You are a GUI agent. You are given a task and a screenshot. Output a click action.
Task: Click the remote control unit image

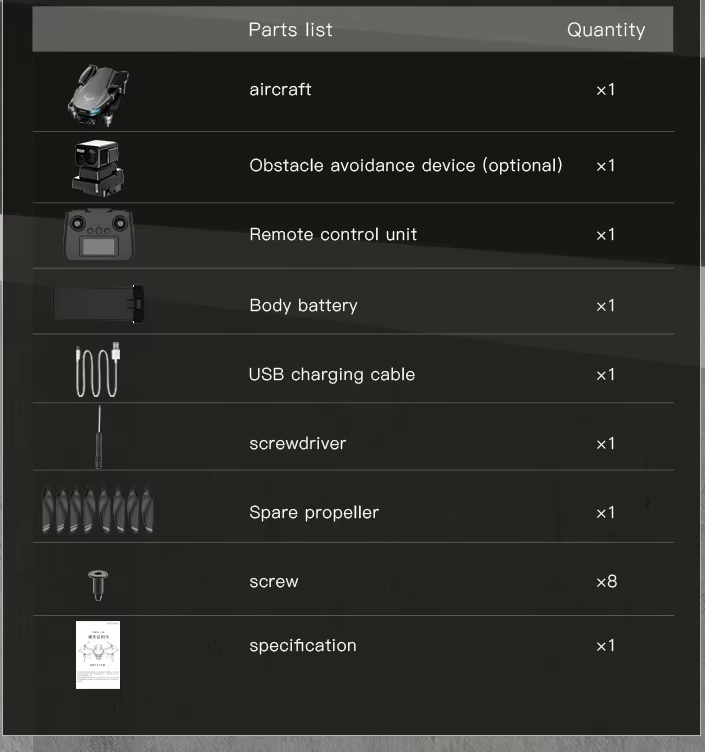tap(98, 235)
